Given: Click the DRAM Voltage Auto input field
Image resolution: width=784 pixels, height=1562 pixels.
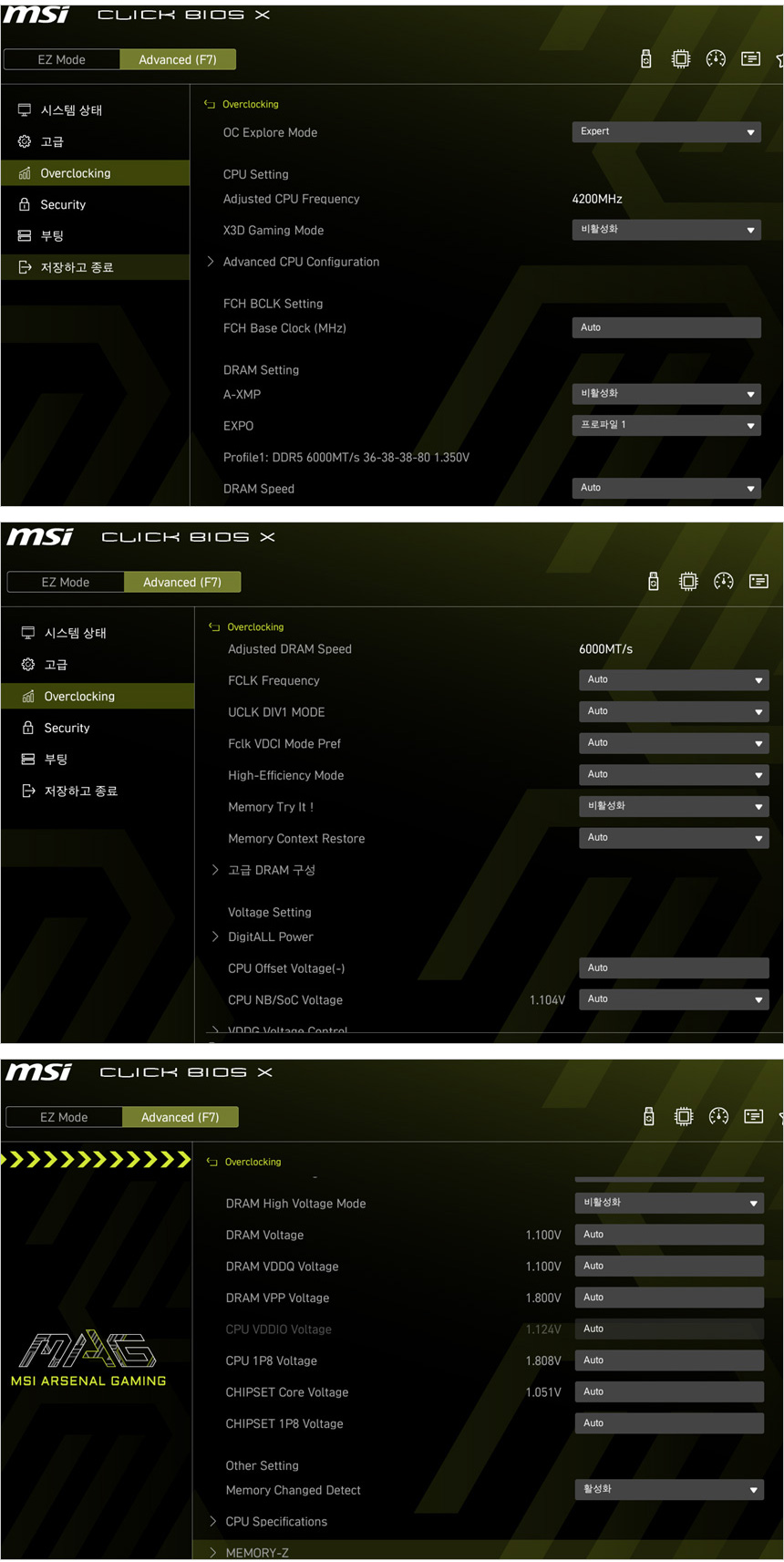Looking at the screenshot, I should click(669, 1235).
